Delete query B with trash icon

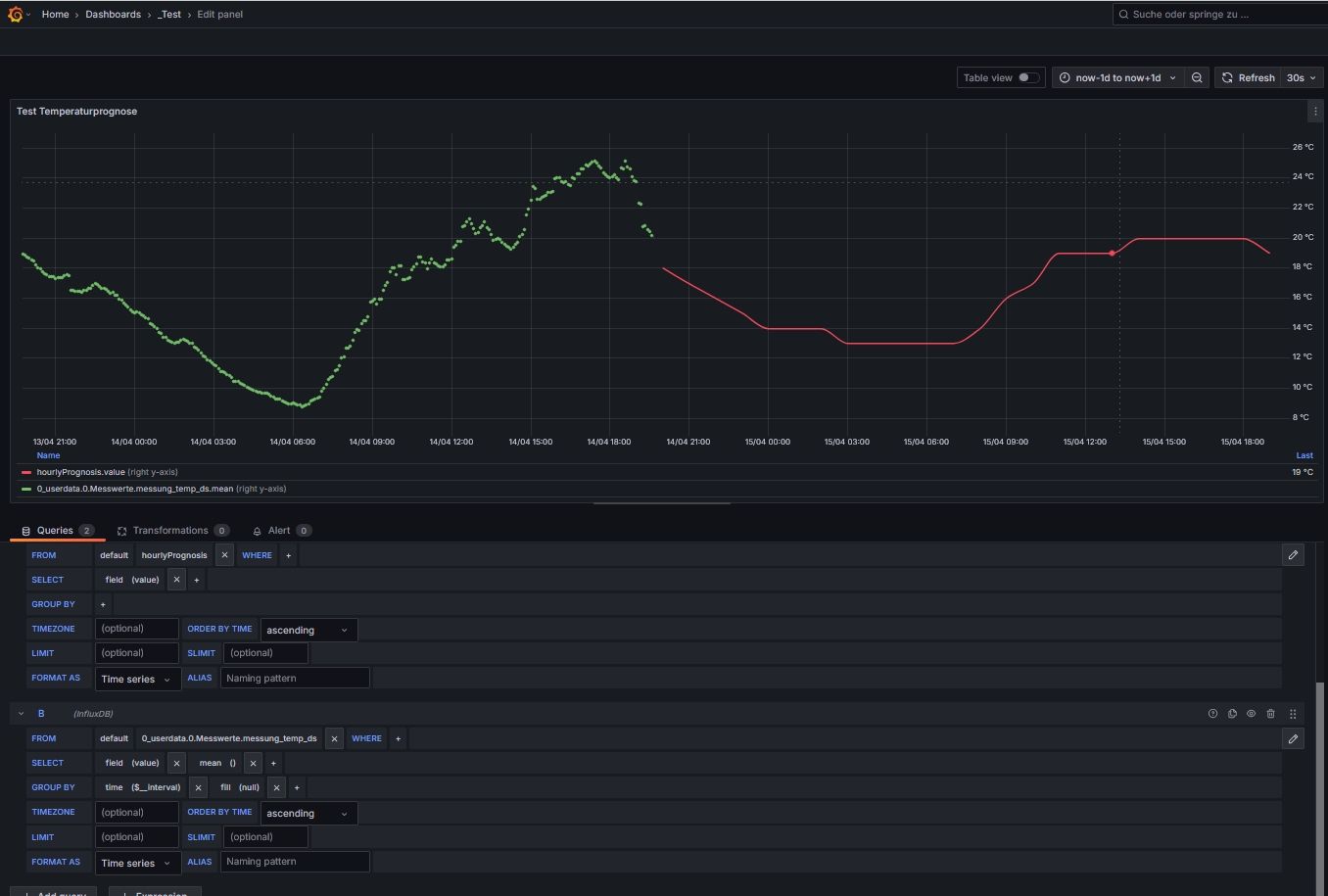click(1271, 714)
